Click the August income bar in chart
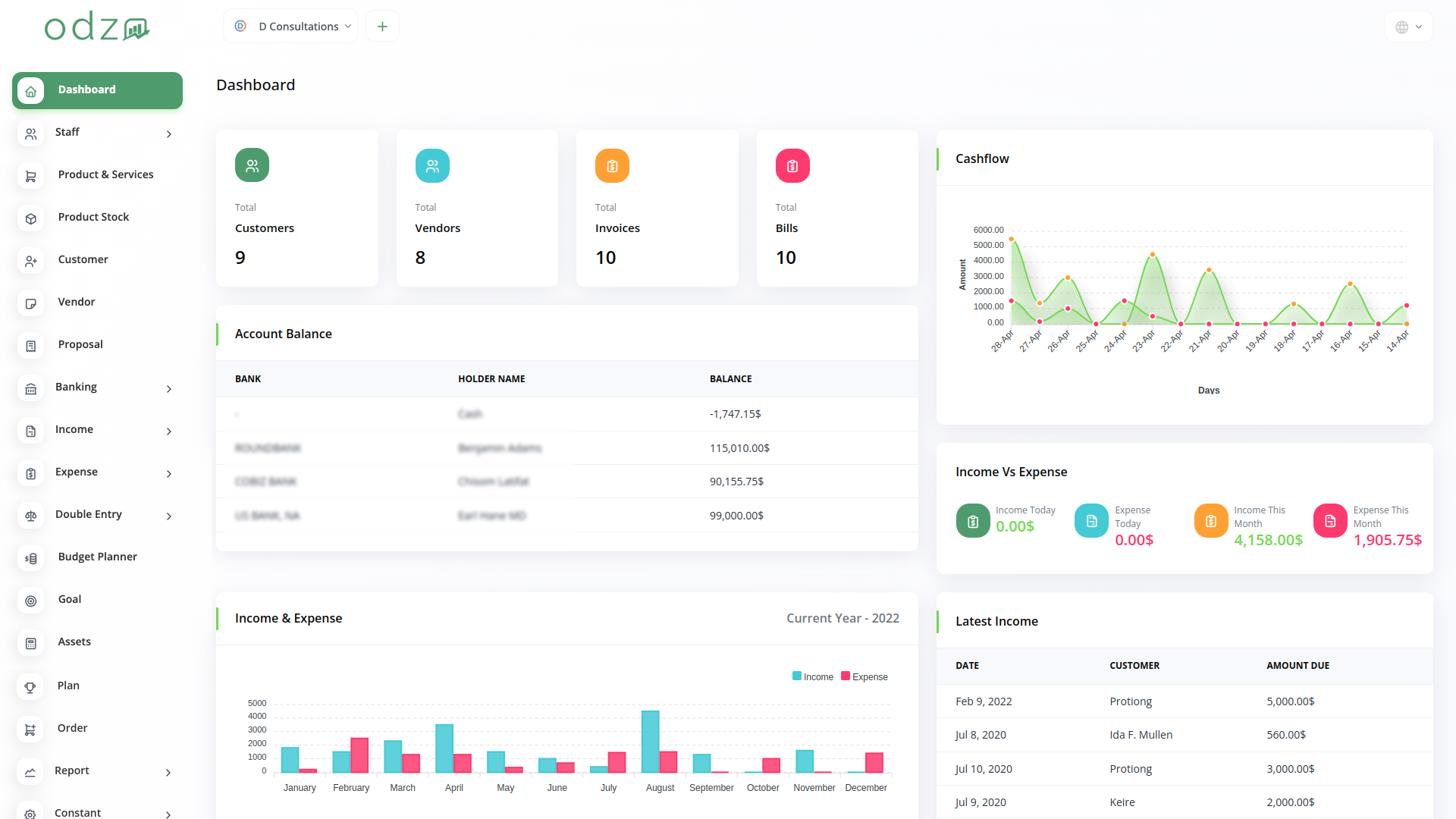 point(650,741)
